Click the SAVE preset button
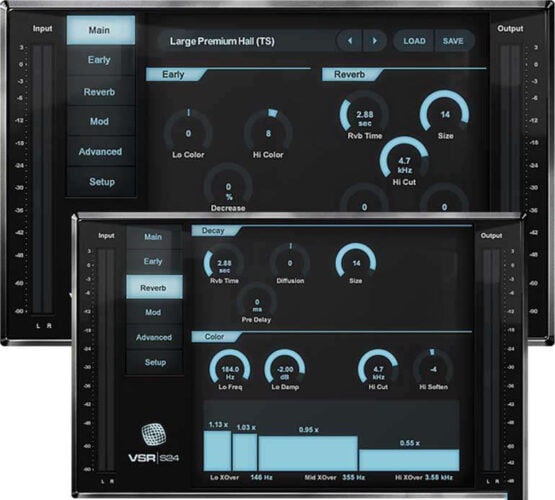Screen dimensions: 555x500 pyautogui.click(x=453, y=41)
